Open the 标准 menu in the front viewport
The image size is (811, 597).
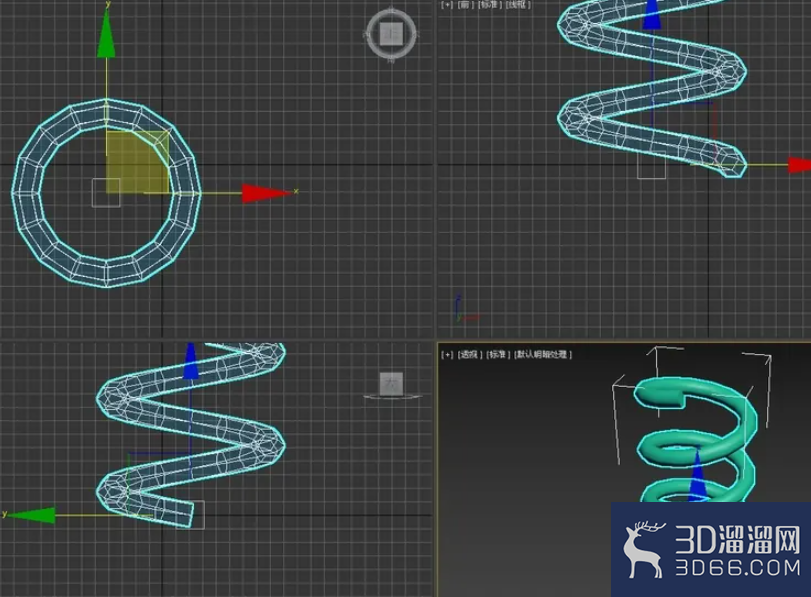[489, 4]
